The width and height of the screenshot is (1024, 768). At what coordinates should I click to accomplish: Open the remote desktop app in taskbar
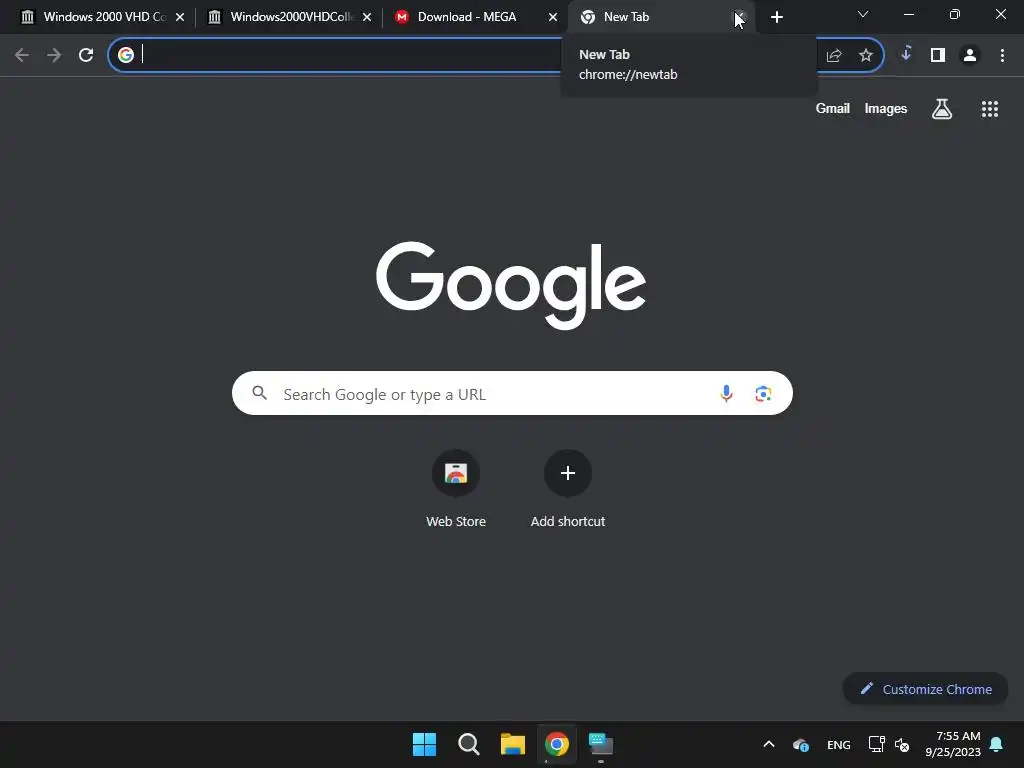pos(601,744)
